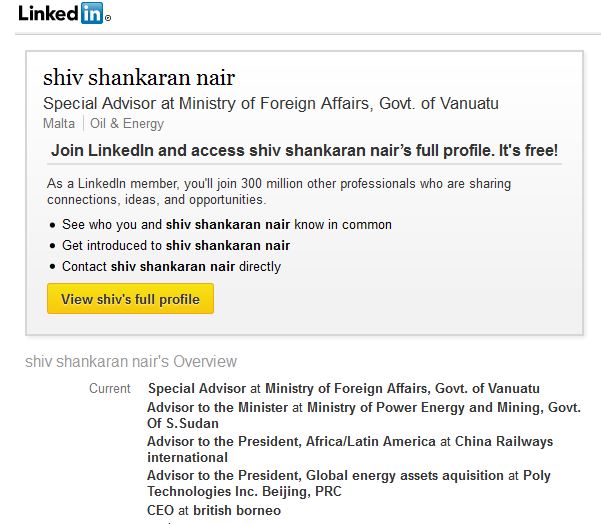Select the Oil & Energy industry label
The image size is (601, 524).
127,124
